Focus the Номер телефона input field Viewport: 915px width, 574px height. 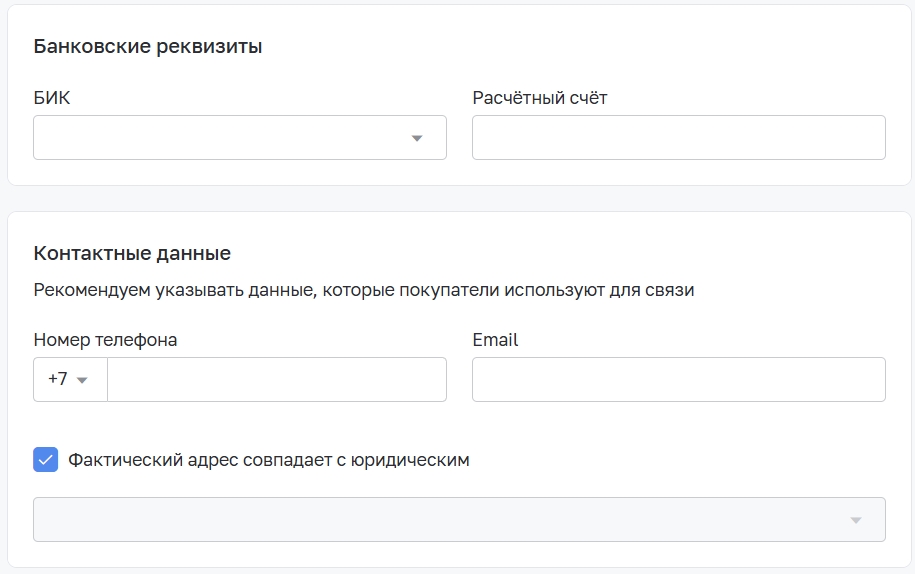tap(277, 380)
